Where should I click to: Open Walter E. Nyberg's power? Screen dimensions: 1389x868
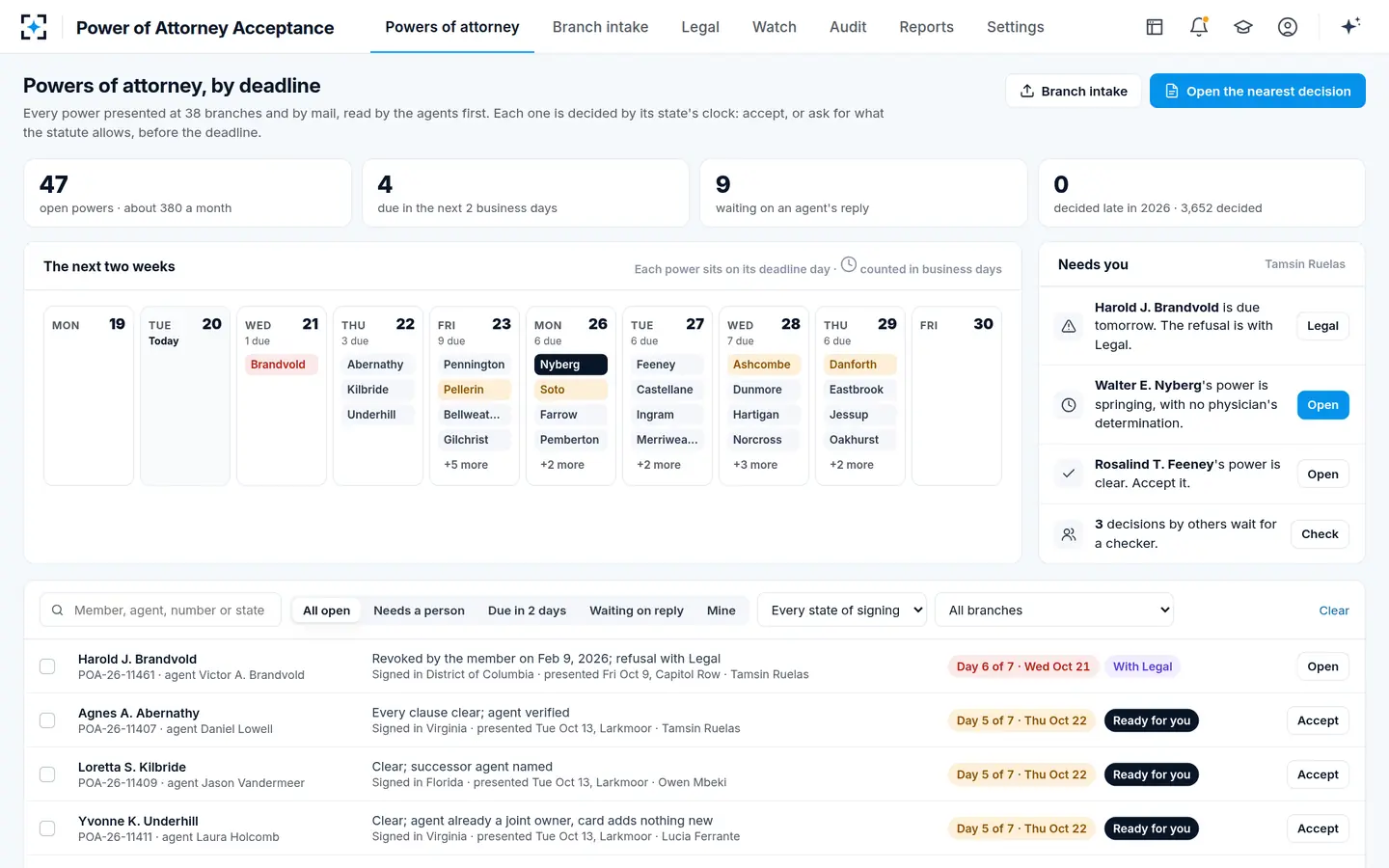point(1322,405)
